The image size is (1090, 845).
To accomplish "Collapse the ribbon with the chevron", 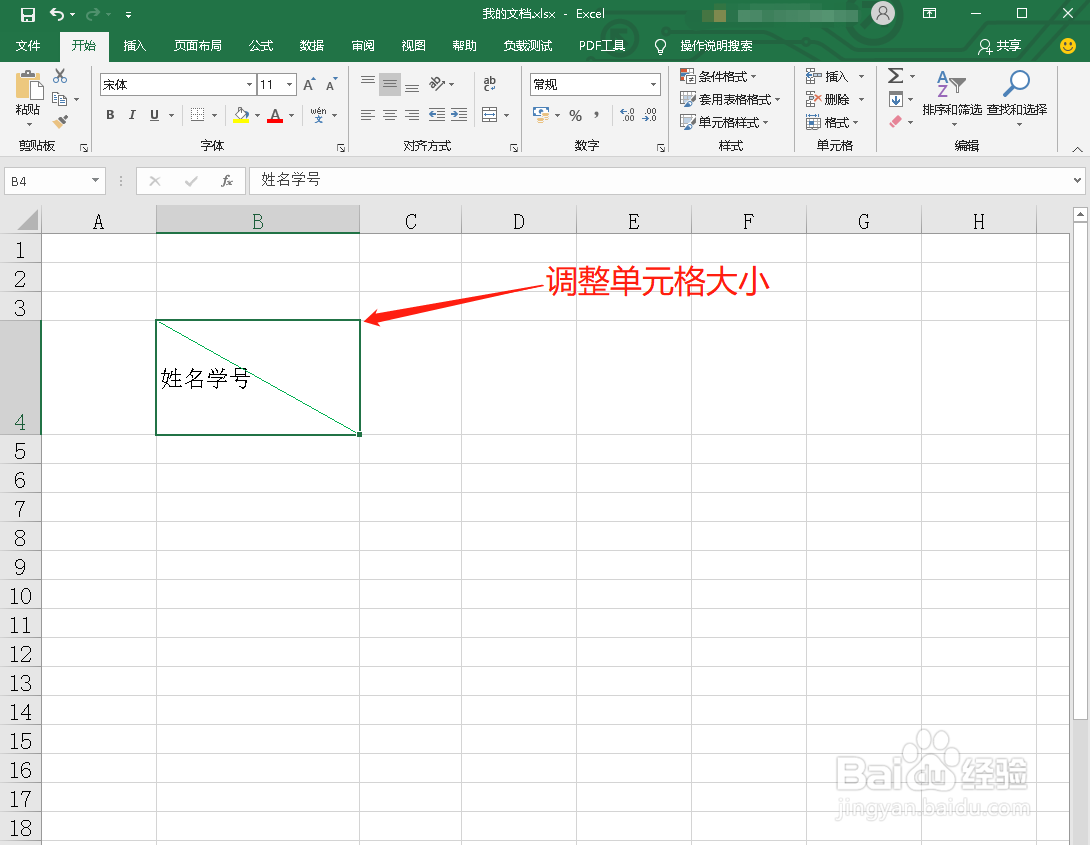I will pyautogui.click(x=1077, y=149).
